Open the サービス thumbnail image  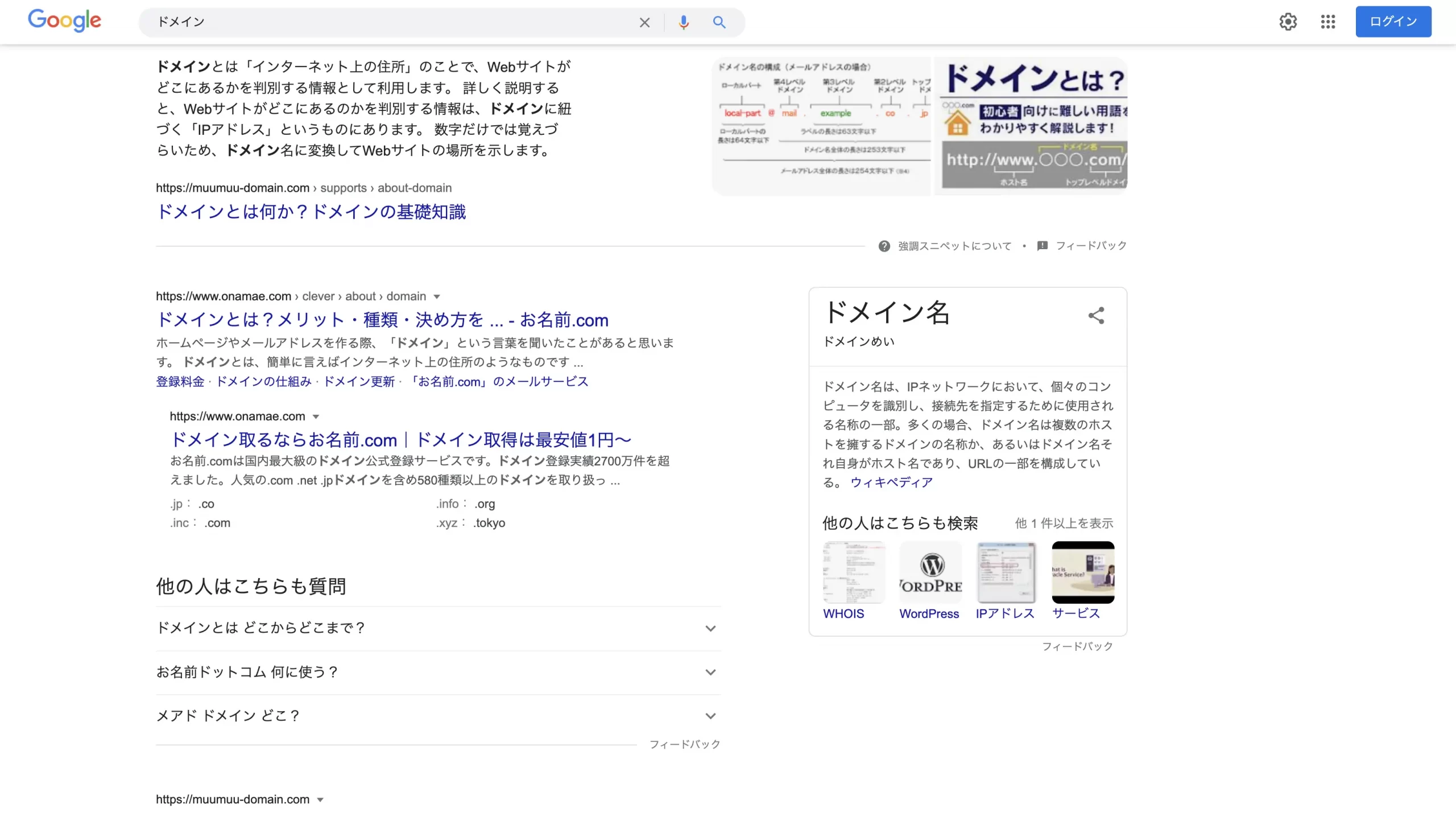point(1083,572)
